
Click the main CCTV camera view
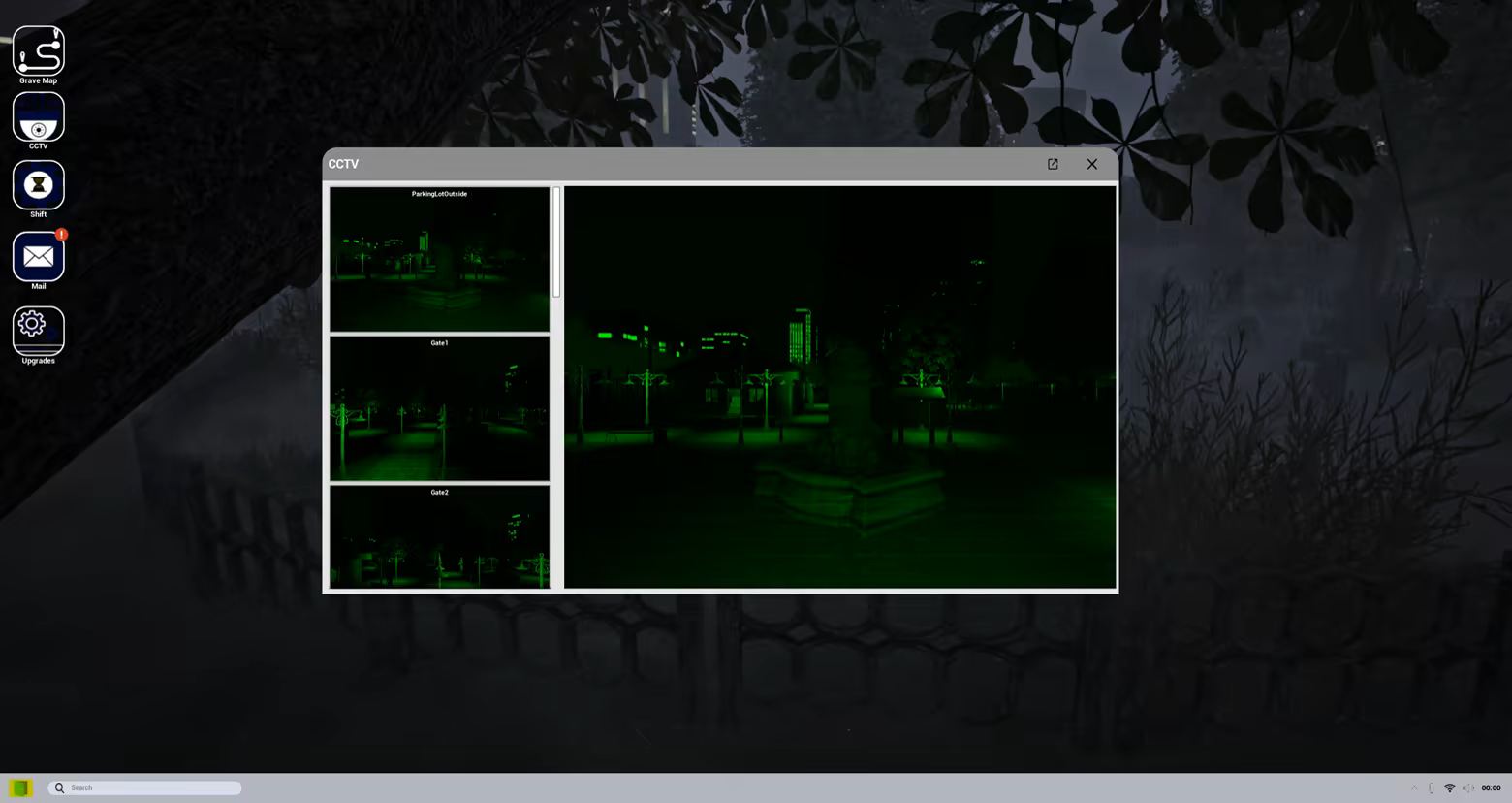click(839, 387)
